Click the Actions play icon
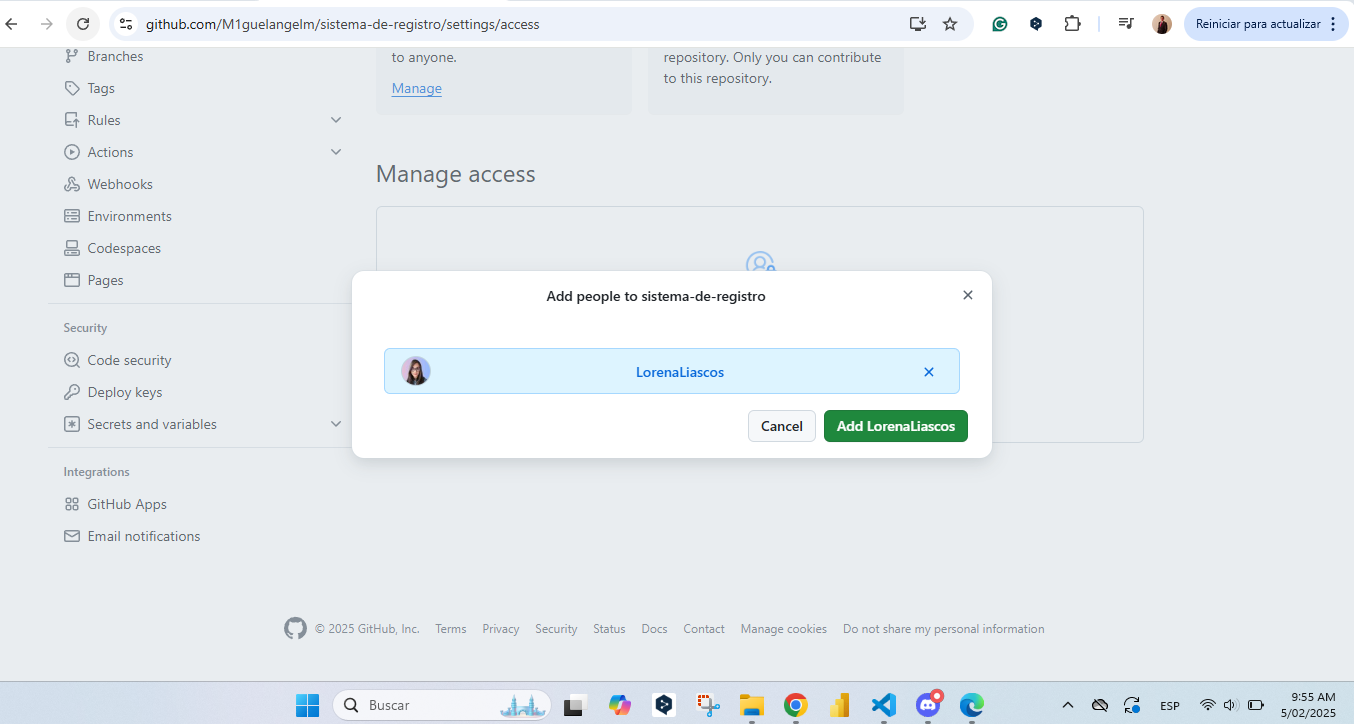1354x724 pixels. [72, 152]
